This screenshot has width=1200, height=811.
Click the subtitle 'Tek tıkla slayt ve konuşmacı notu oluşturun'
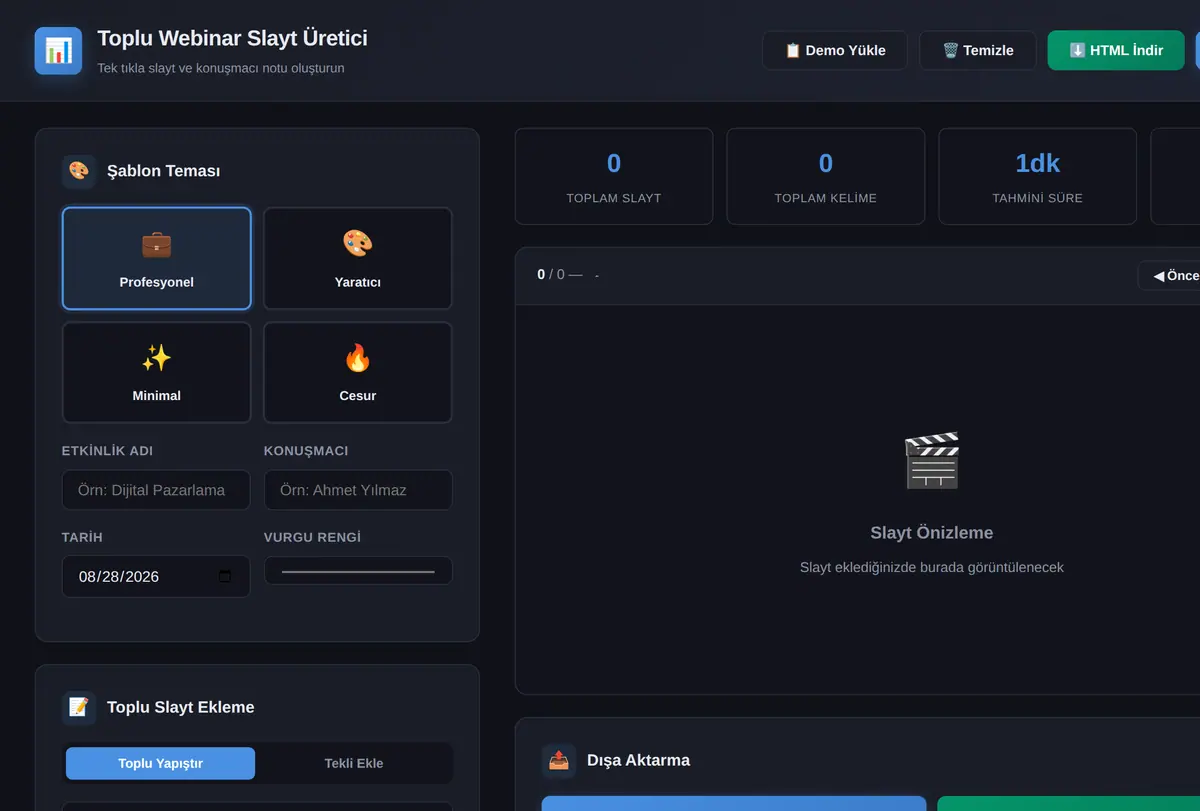[x=221, y=68]
